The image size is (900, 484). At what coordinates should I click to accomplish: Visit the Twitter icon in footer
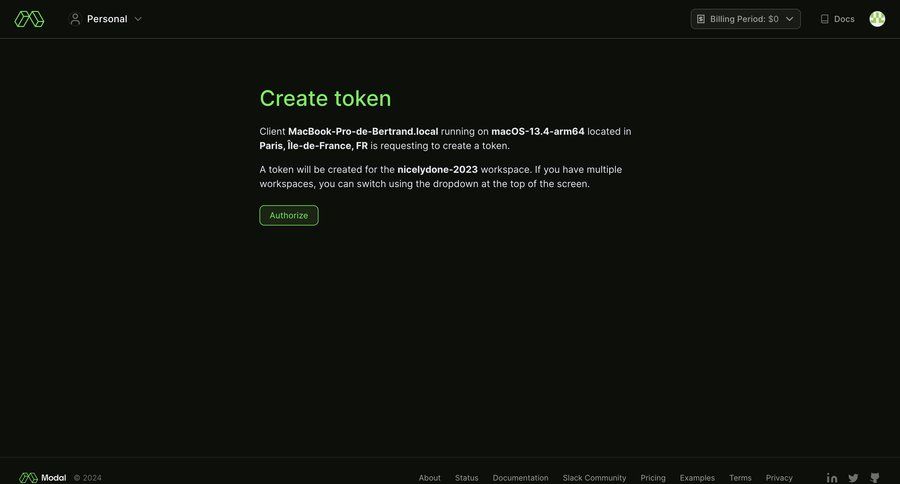pyautogui.click(x=854, y=478)
